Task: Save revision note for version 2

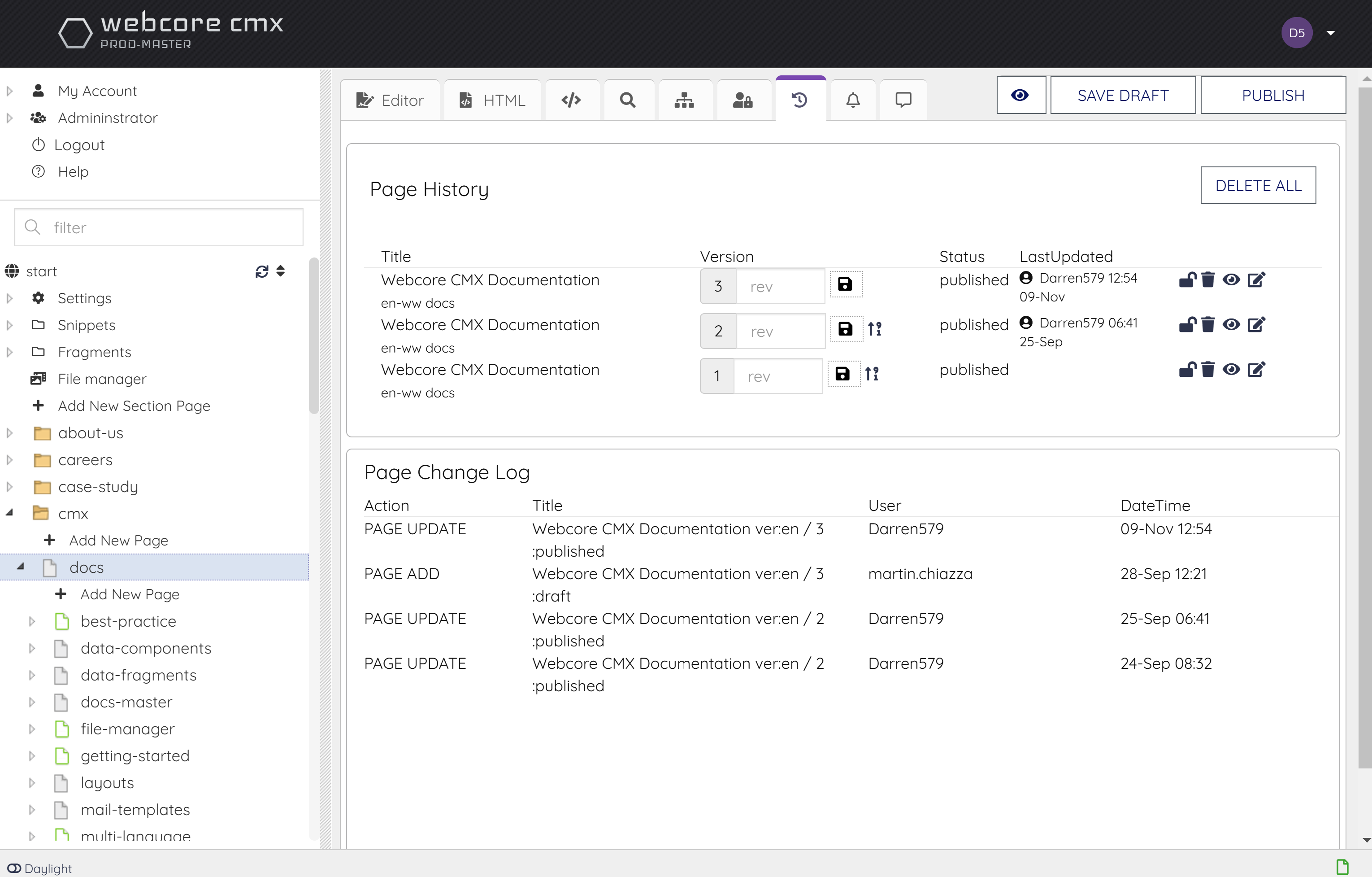Action: [846, 328]
